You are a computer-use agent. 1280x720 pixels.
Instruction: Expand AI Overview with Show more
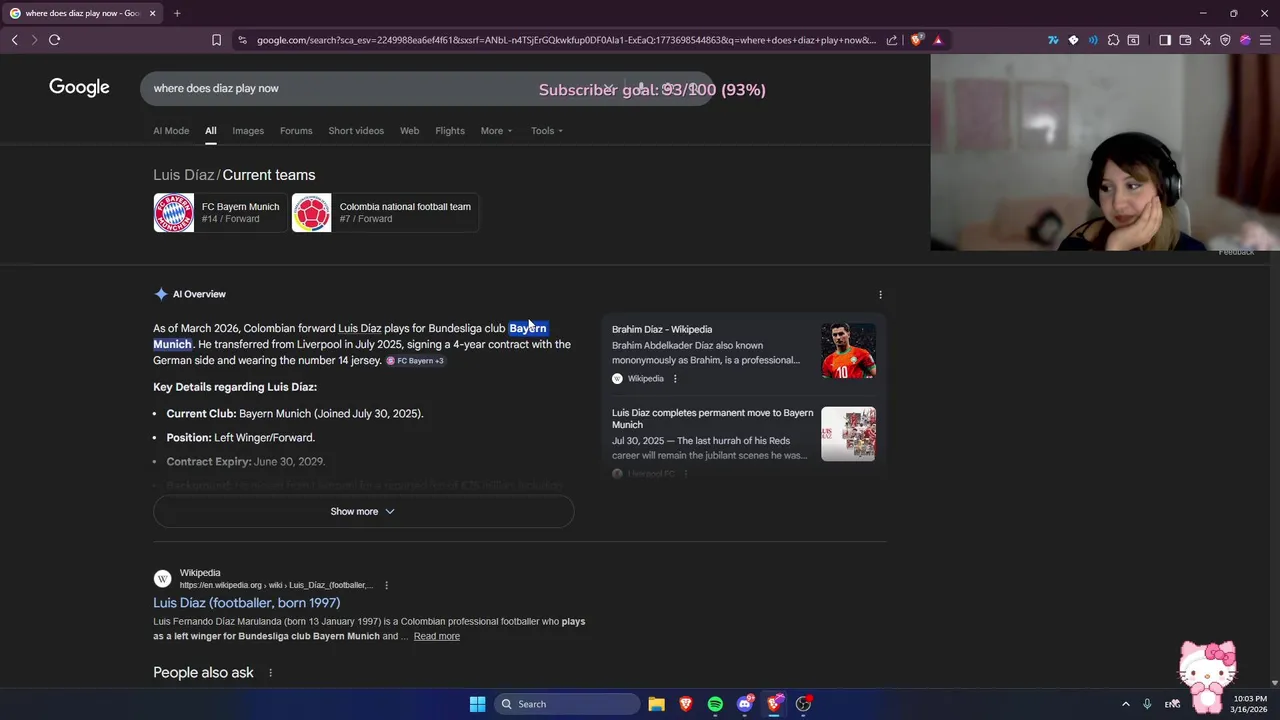tap(363, 511)
